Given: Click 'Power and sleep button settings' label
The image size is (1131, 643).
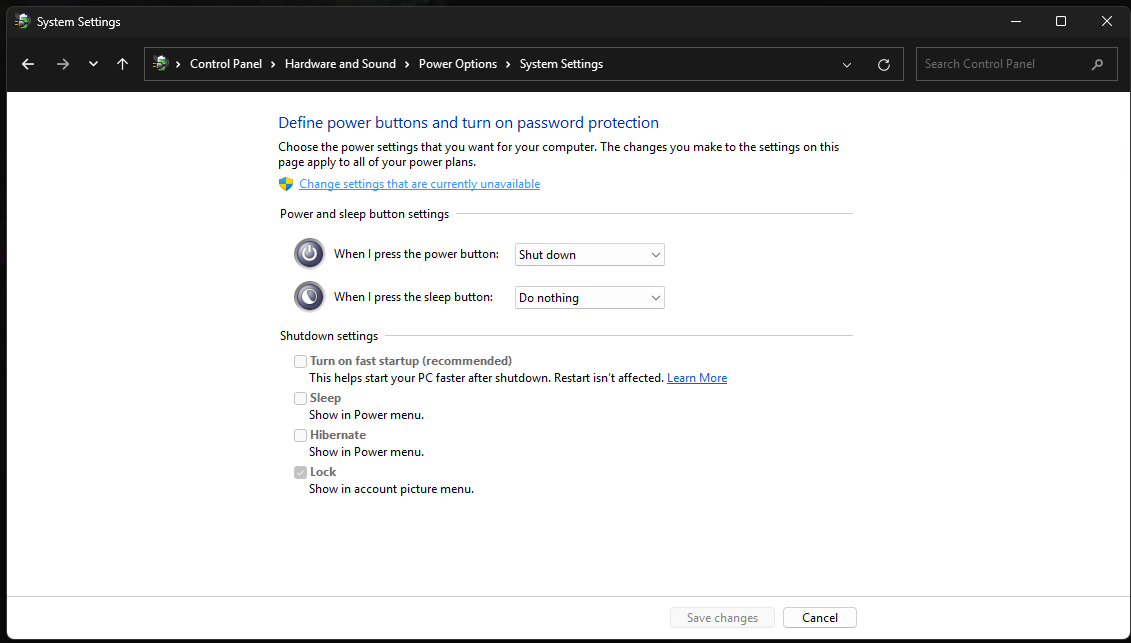Looking at the screenshot, I should [x=364, y=214].
